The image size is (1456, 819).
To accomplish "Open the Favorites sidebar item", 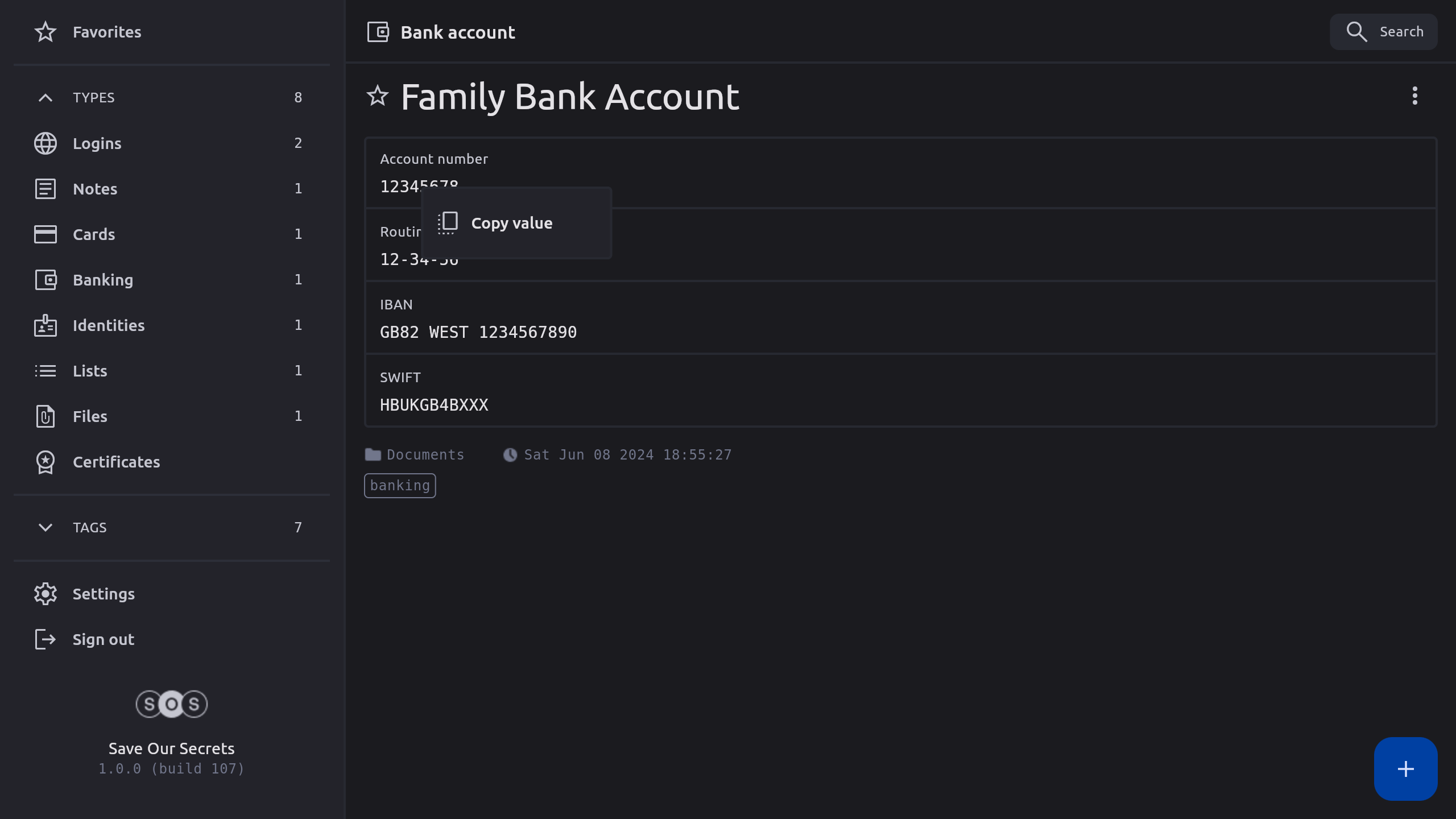I will point(107,32).
